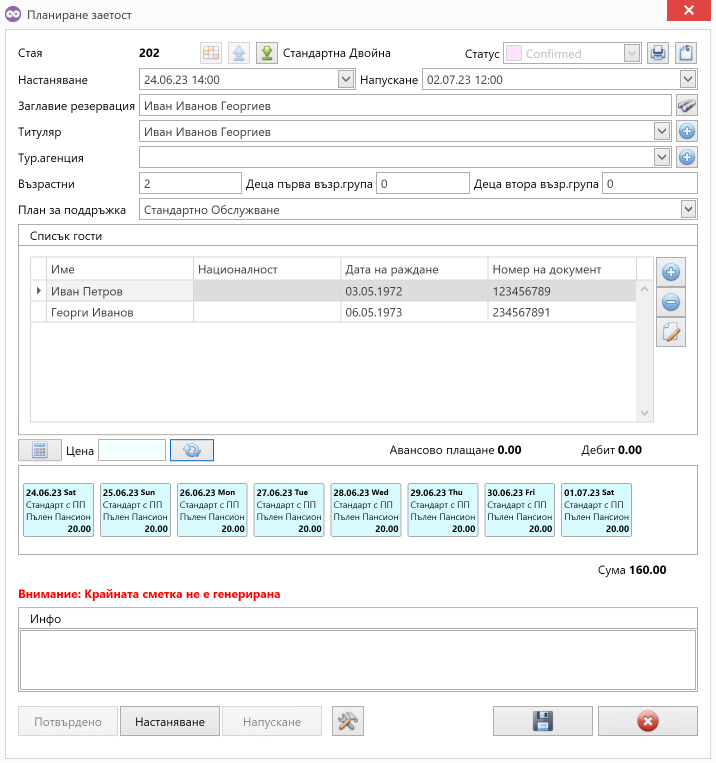The height and width of the screenshot is (763, 716).
Task: Save the reservation with the floppy disk button
Action: 543,722
